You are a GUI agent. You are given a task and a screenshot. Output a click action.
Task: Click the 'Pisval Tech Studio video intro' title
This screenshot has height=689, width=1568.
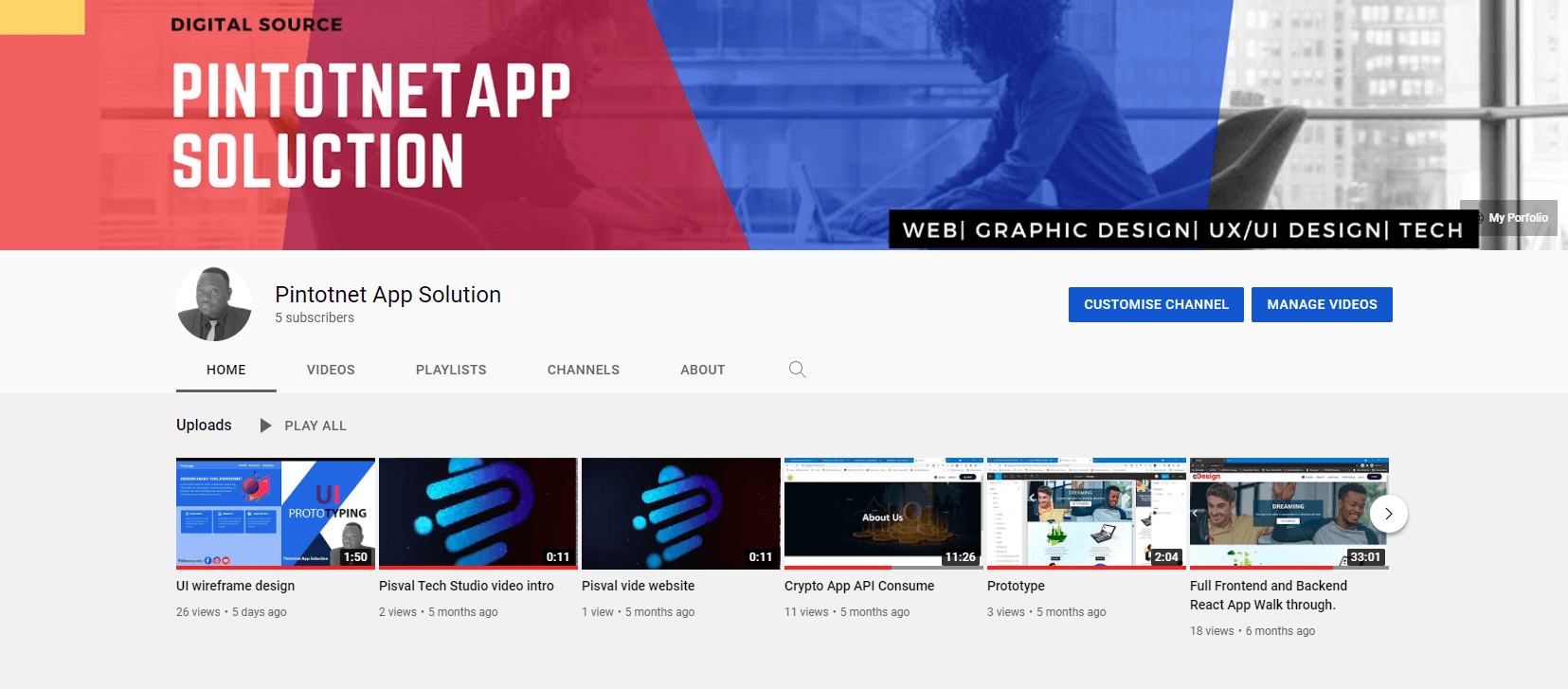(x=466, y=586)
